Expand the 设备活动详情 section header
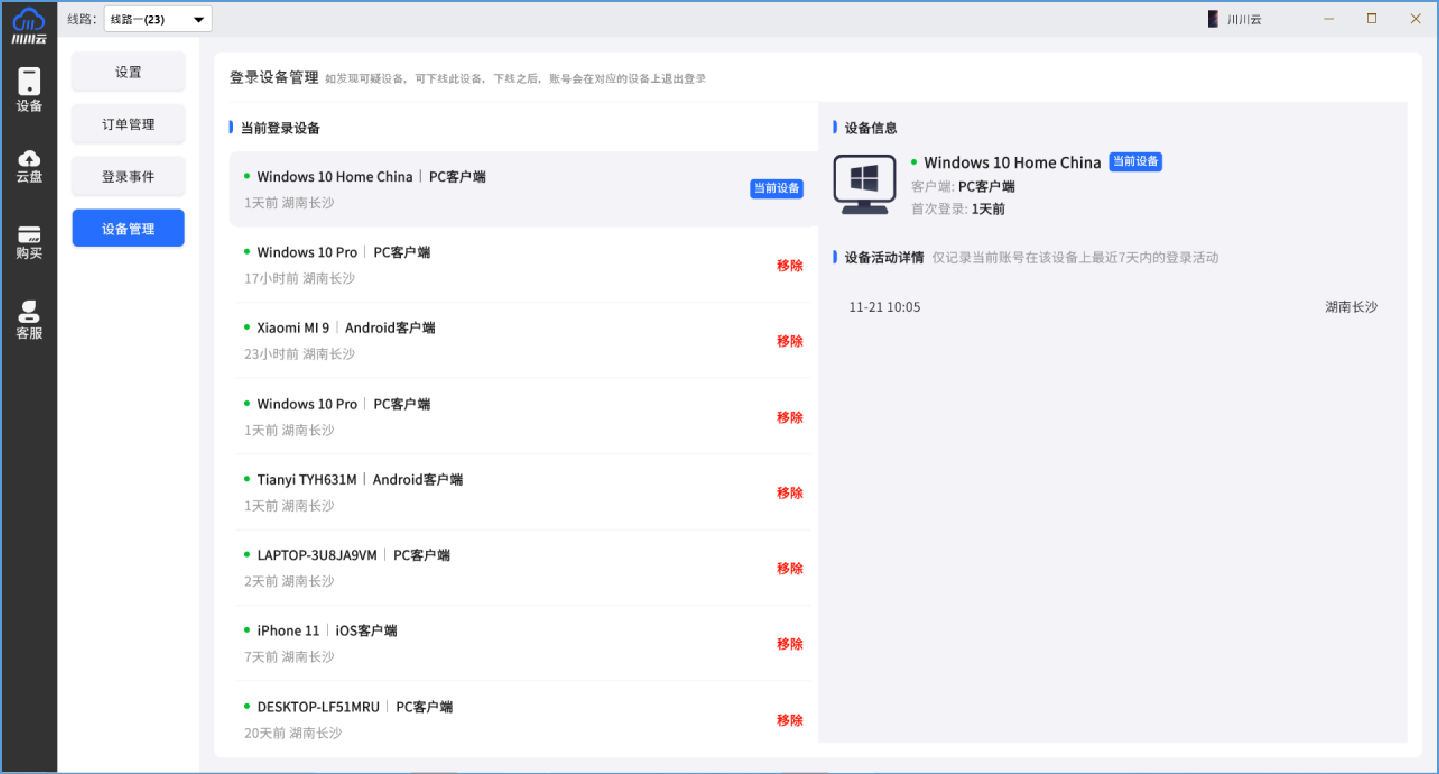1439x774 pixels. (884, 256)
